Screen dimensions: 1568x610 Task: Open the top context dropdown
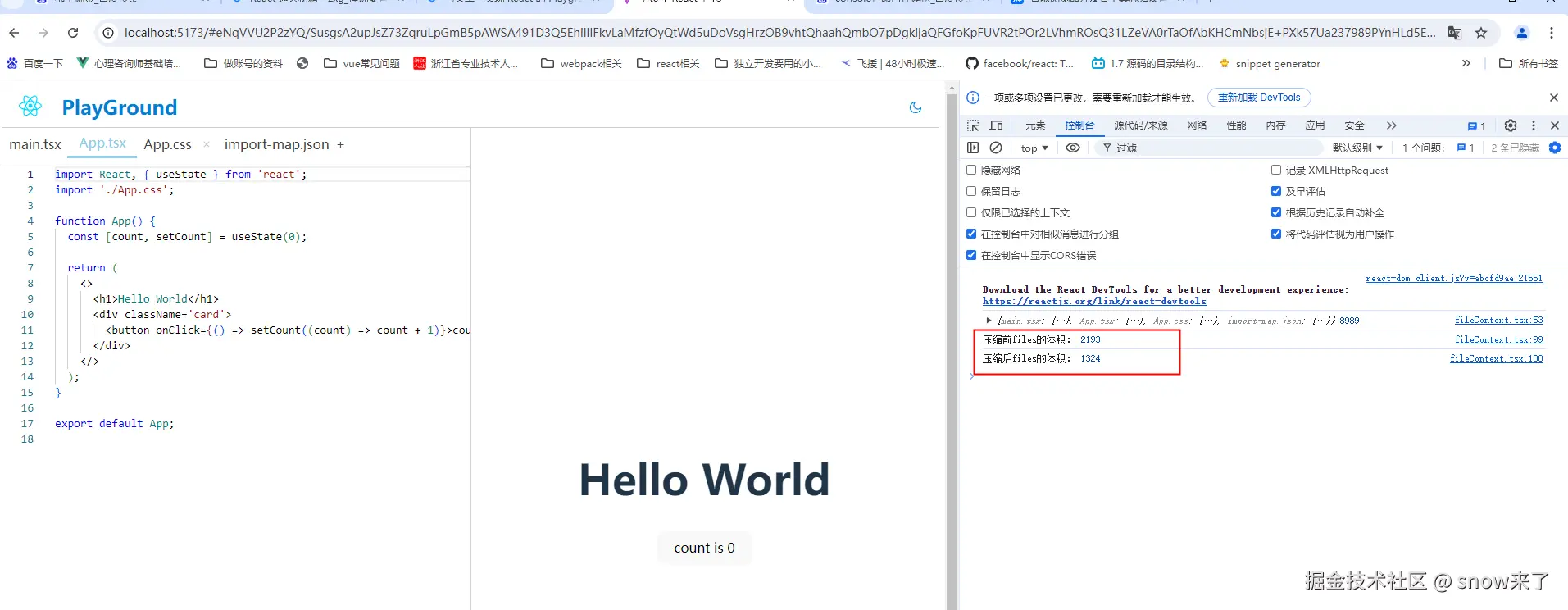(1034, 148)
